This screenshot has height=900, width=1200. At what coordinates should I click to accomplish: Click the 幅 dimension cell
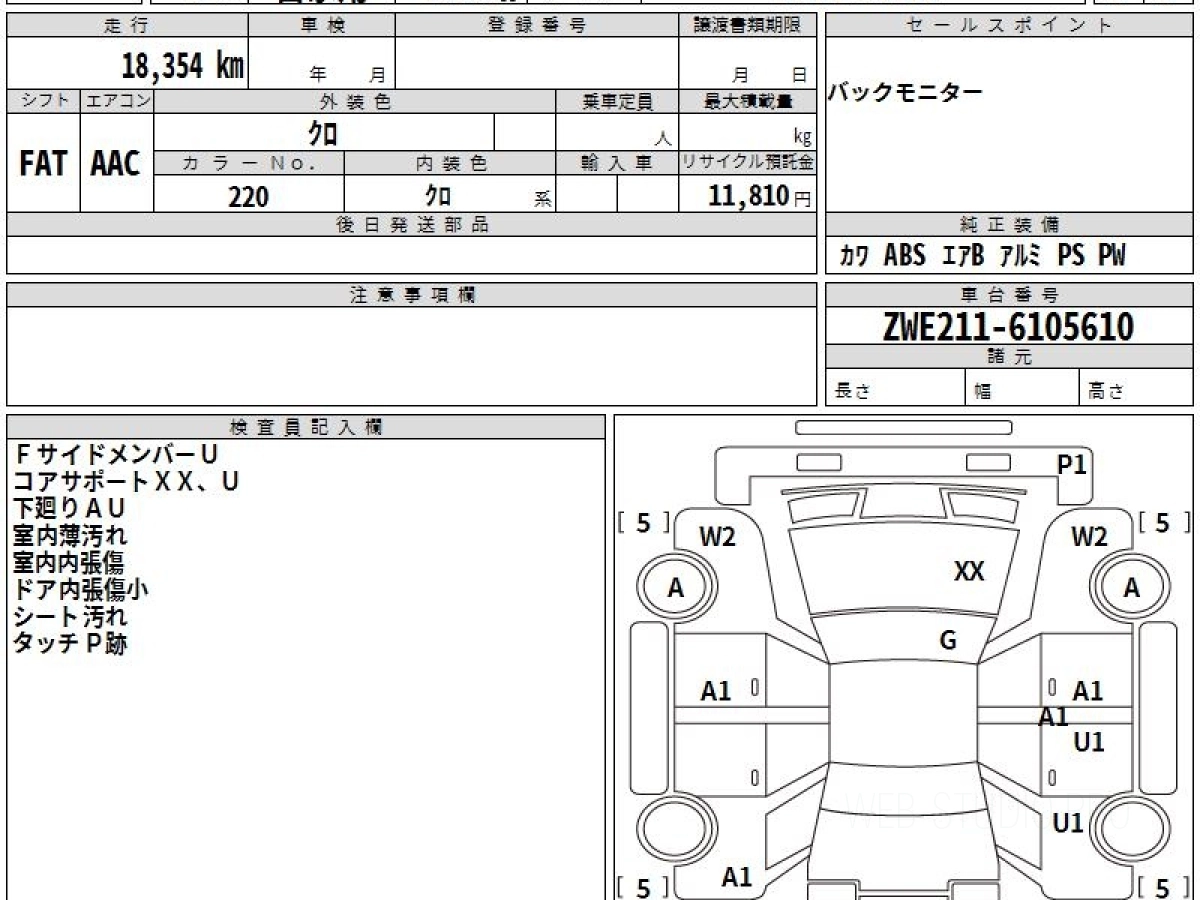tap(1022, 388)
